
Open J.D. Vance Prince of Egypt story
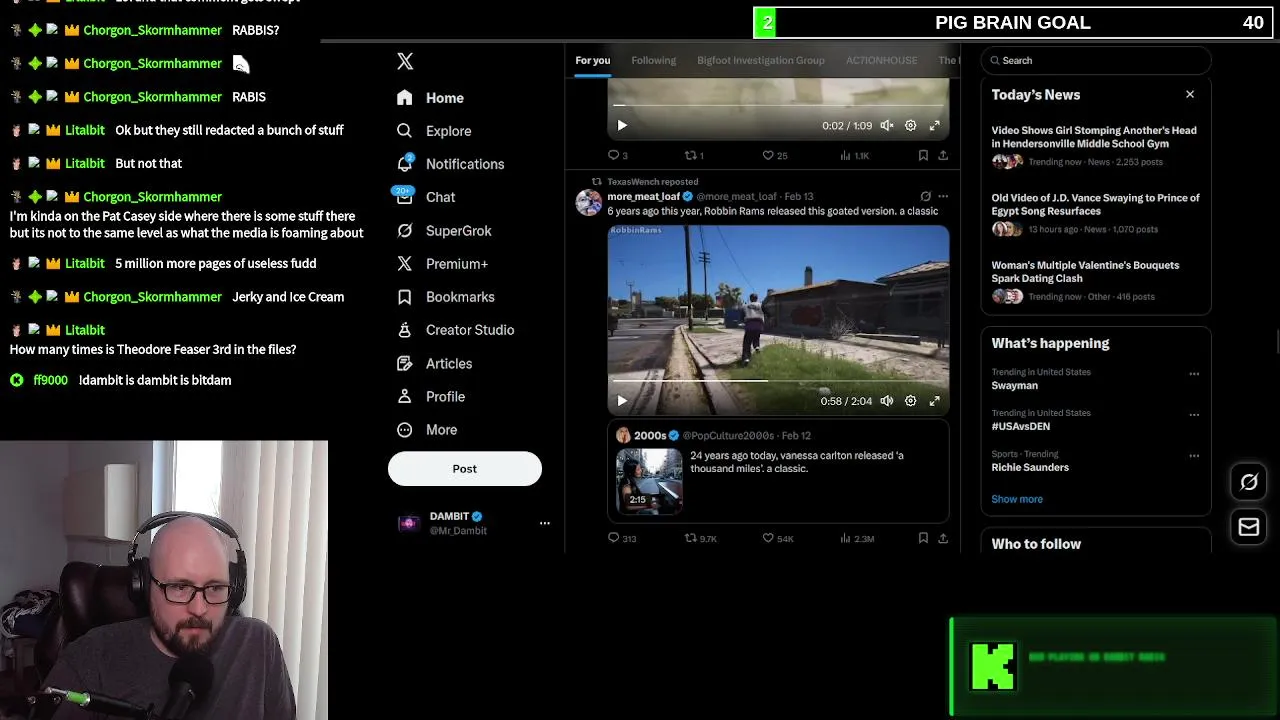(x=1096, y=214)
